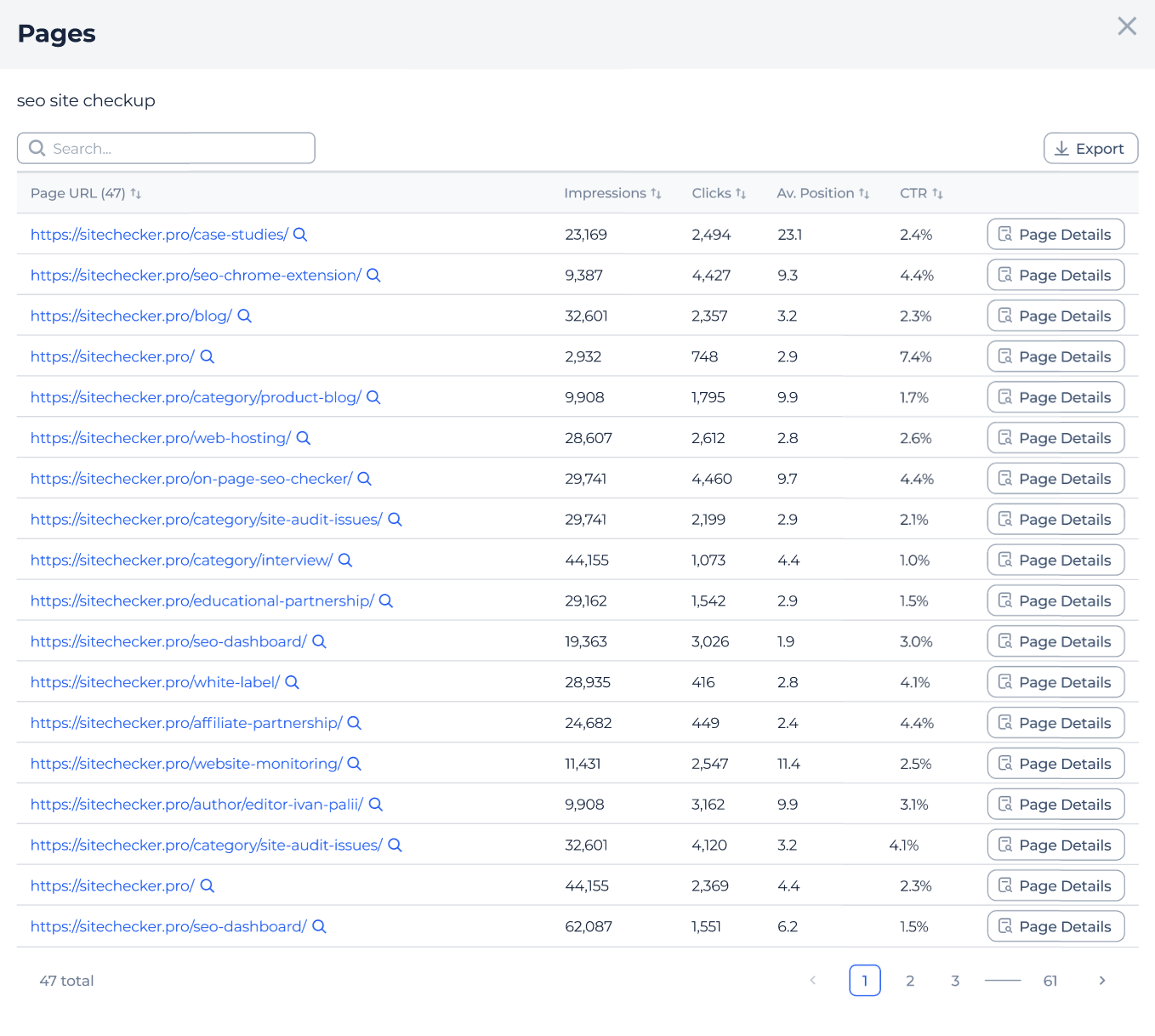Open the blog page link
The height and width of the screenshot is (1036, 1155).
[x=131, y=316]
